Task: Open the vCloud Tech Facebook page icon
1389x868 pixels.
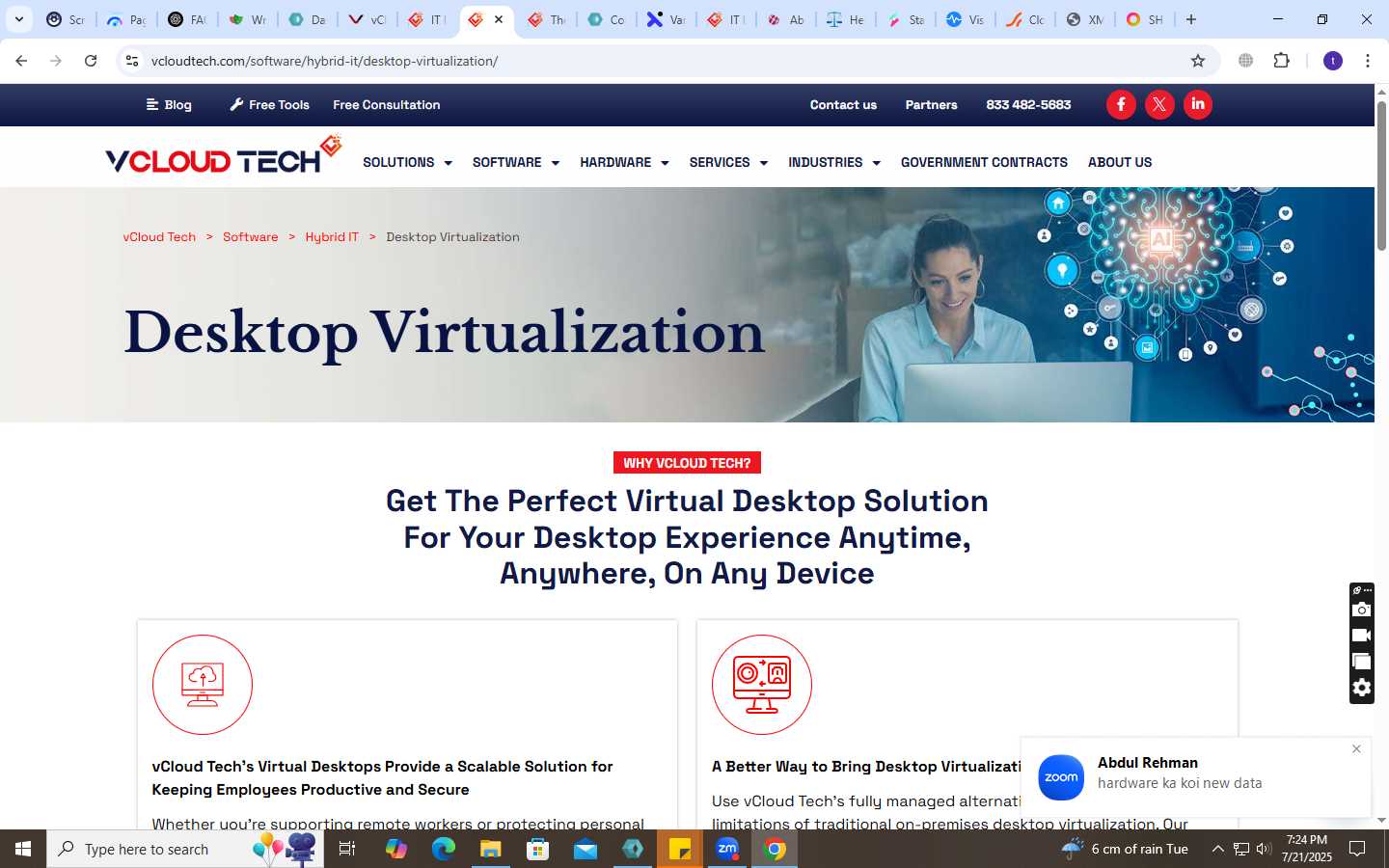Action: tap(1121, 104)
